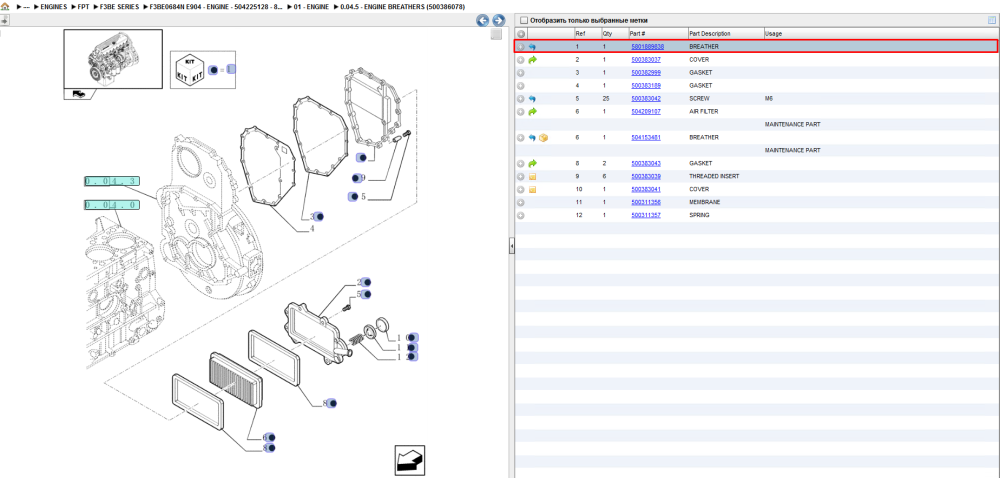Screen dimensions: 1000x478
Task: Click green arrow on COVER 500383037 row
Action: 533,59
